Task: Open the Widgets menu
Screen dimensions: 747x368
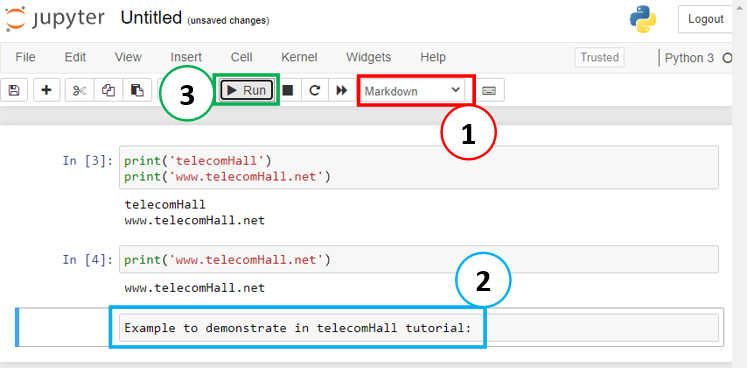Action: coord(369,57)
